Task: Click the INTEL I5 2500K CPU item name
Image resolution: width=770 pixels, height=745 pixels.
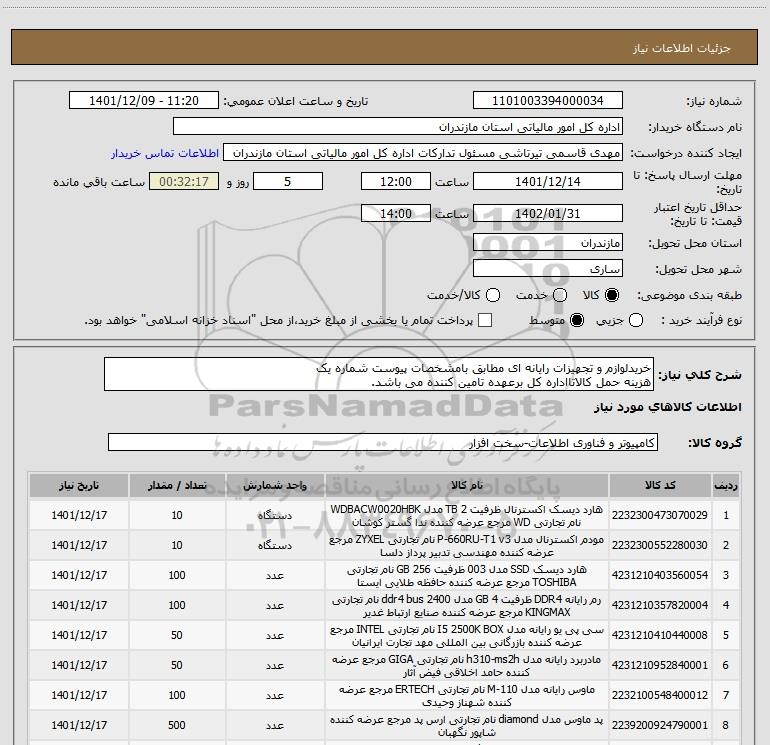Action: pyautogui.click(x=467, y=635)
